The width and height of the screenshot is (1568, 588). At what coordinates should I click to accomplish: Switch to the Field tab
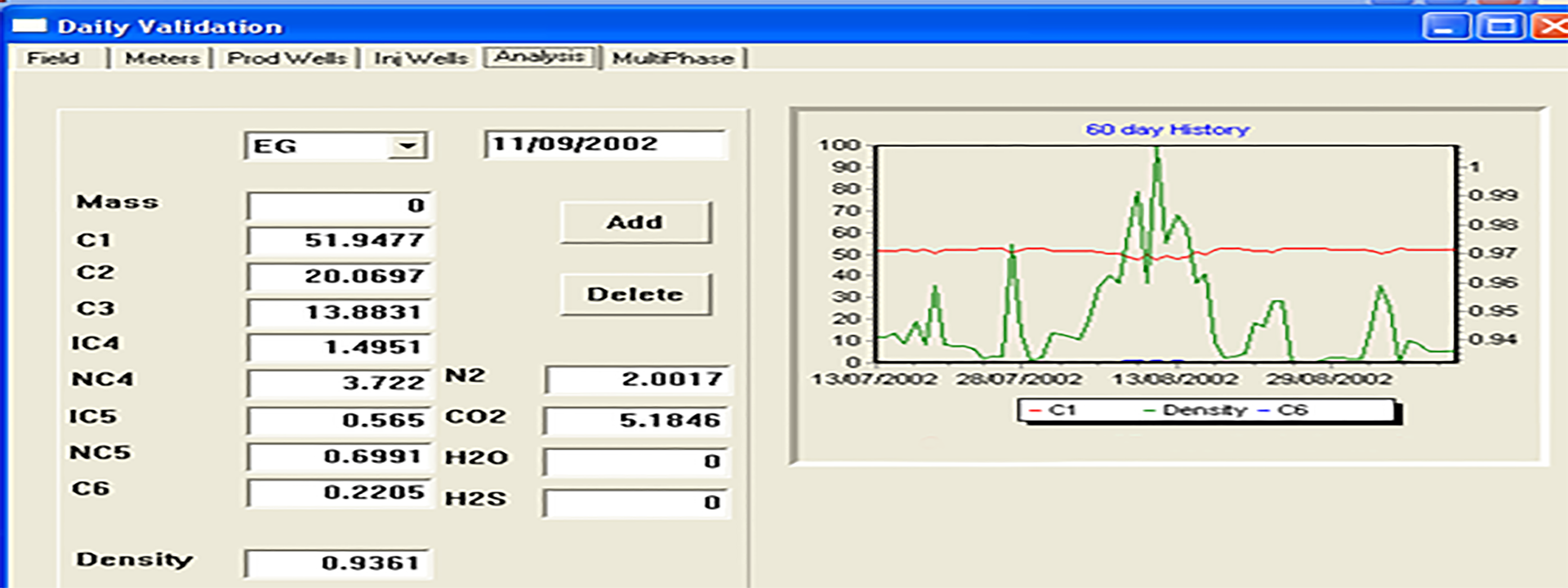pos(53,59)
